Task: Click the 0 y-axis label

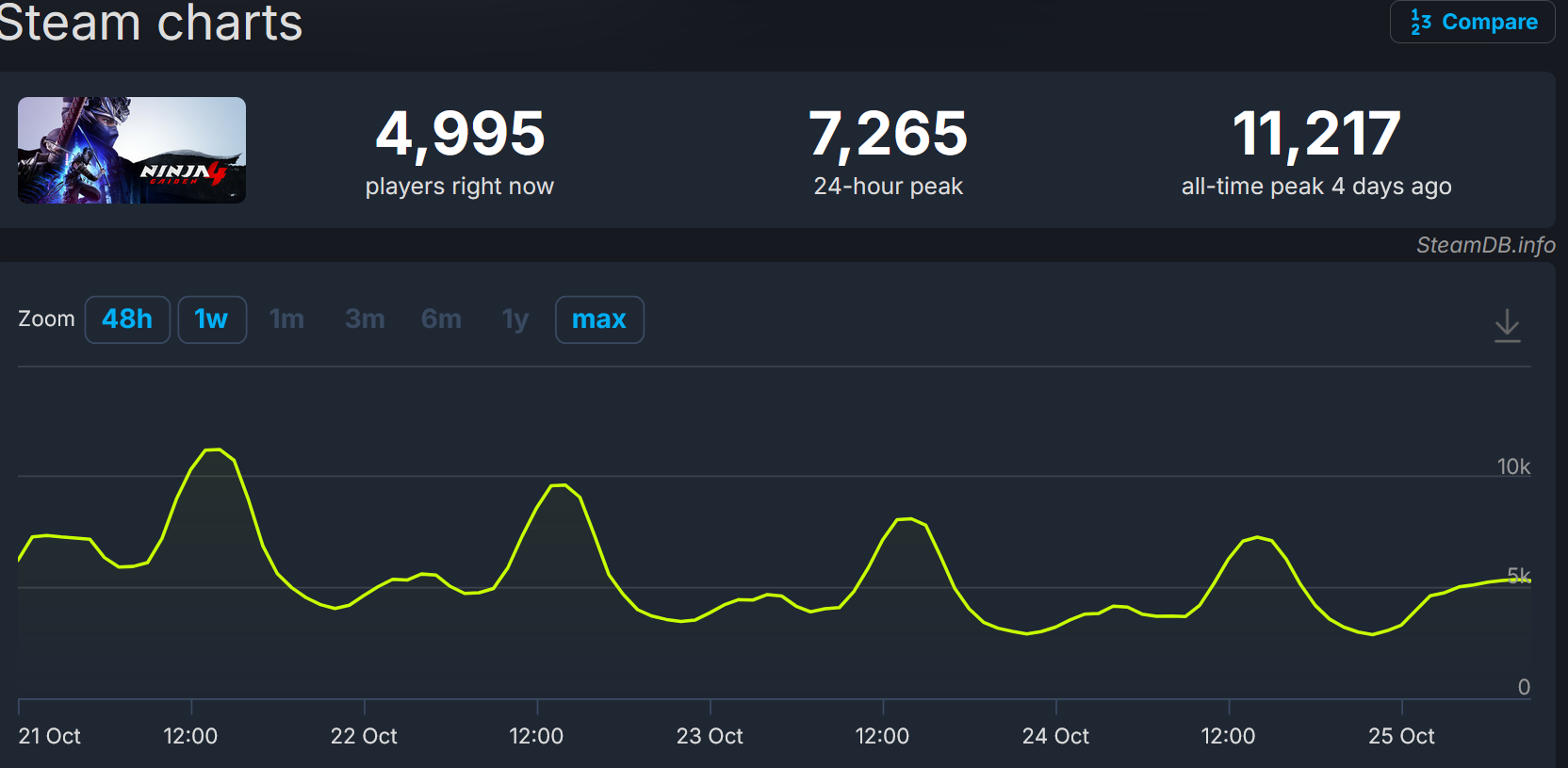Action: (x=1524, y=687)
